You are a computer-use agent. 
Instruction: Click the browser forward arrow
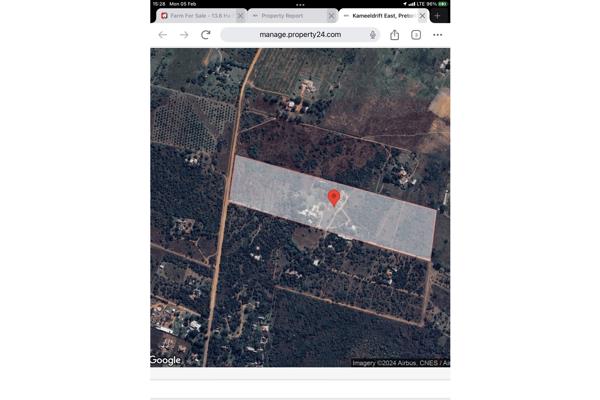click(184, 35)
